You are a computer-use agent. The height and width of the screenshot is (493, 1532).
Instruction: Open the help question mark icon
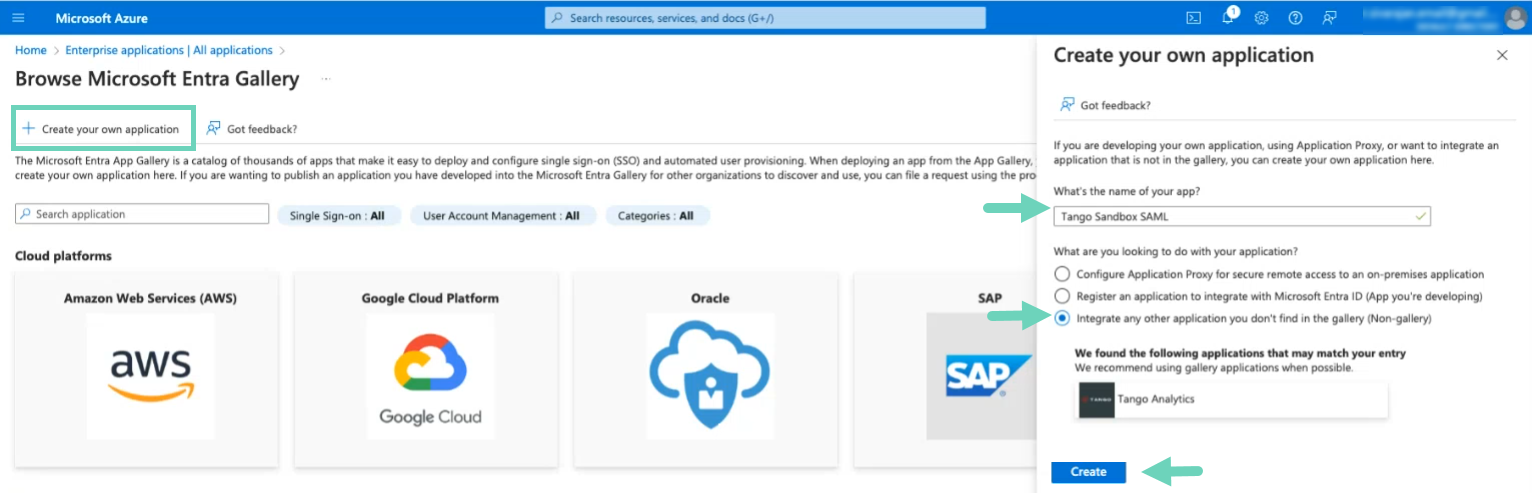[x=1296, y=18]
